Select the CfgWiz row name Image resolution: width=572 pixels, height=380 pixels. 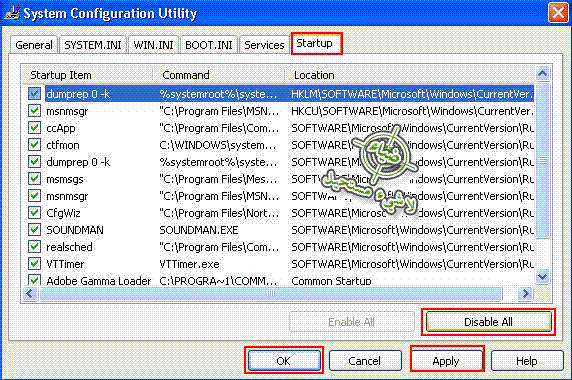pos(63,213)
